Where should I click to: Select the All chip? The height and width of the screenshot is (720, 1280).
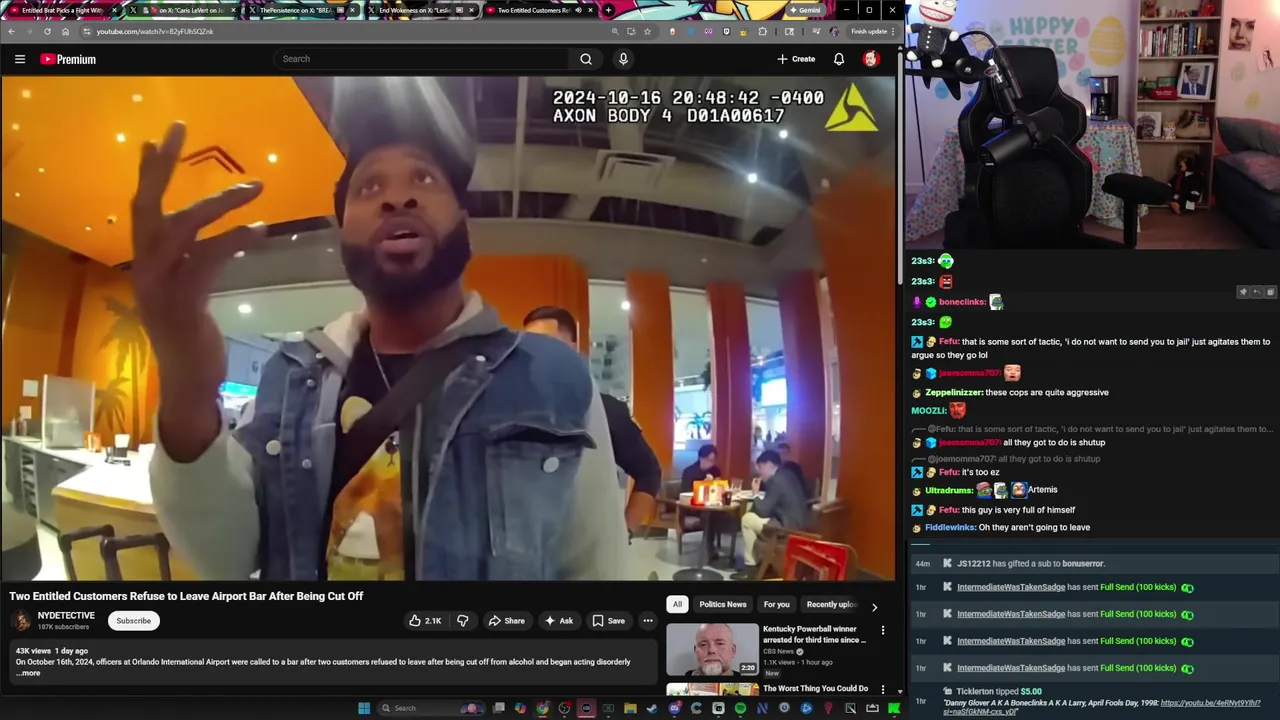[677, 604]
